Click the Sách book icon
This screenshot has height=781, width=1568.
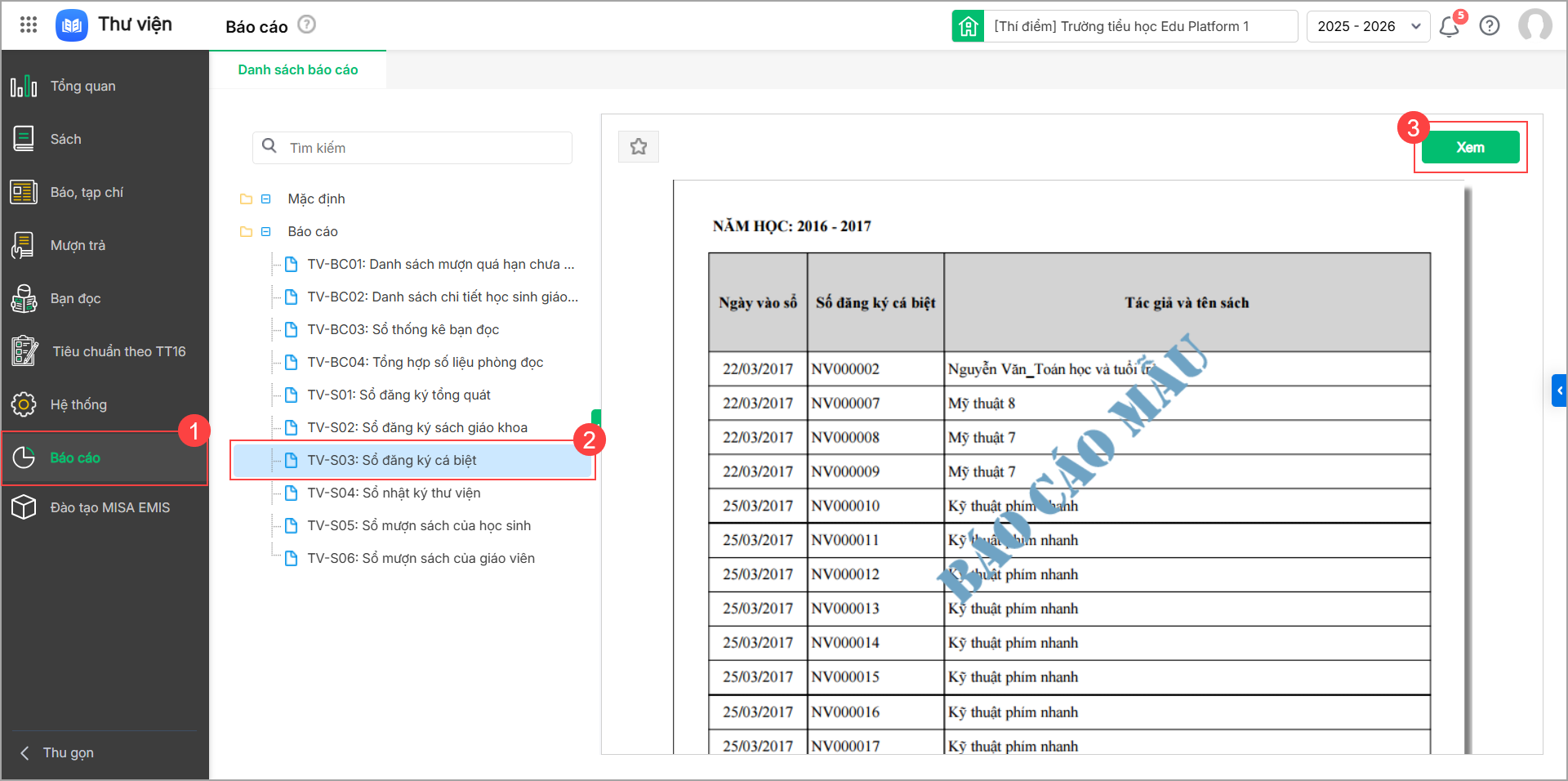pos(24,139)
